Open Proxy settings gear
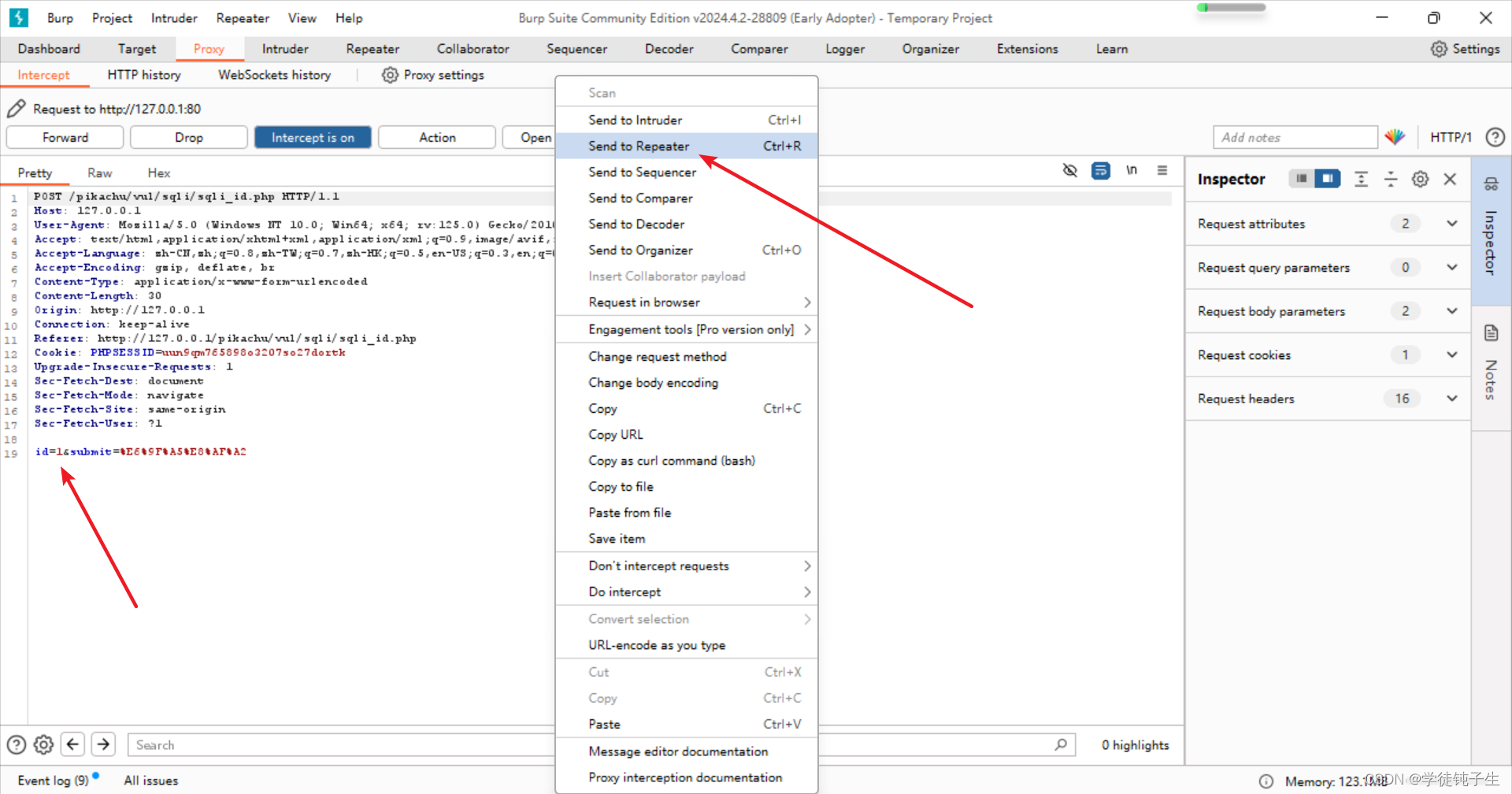 pyautogui.click(x=390, y=75)
